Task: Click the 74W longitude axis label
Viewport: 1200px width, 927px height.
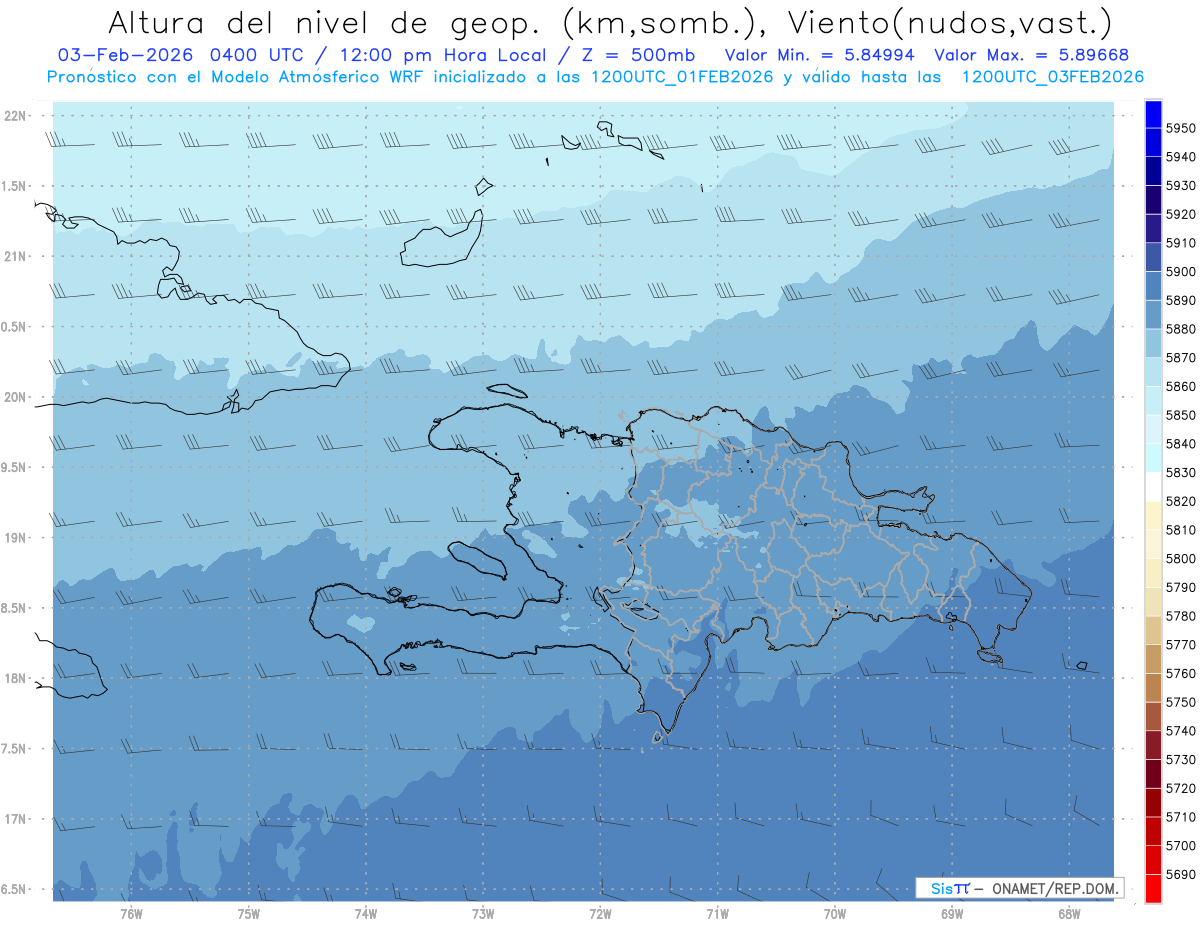Action: pos(365,913)
